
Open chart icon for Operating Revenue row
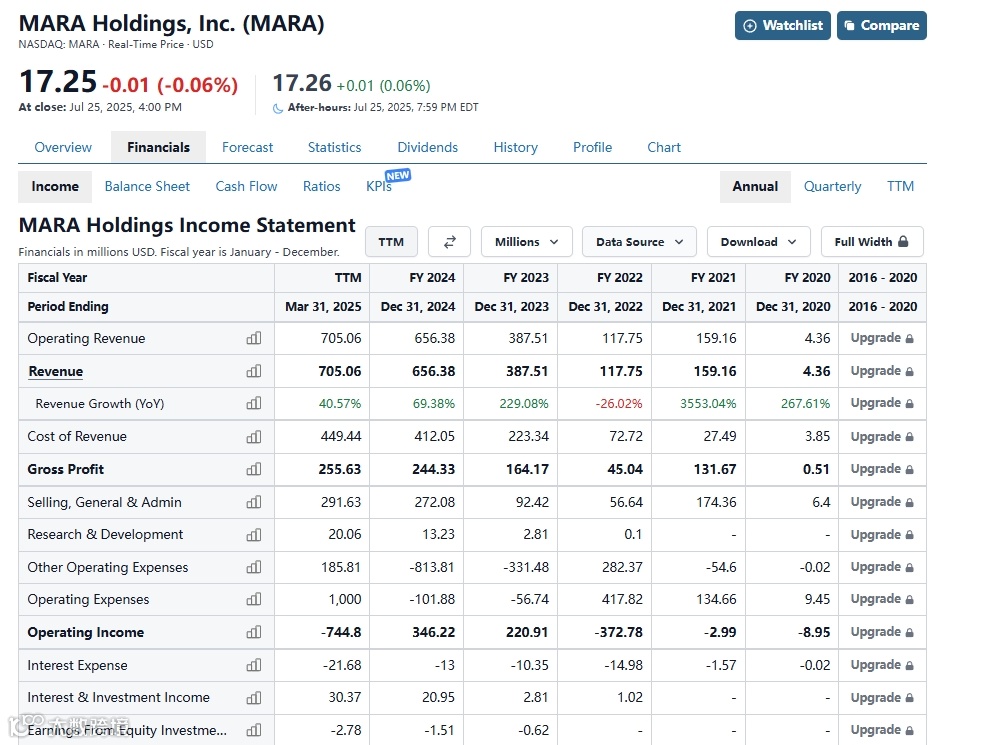[254, 338]
